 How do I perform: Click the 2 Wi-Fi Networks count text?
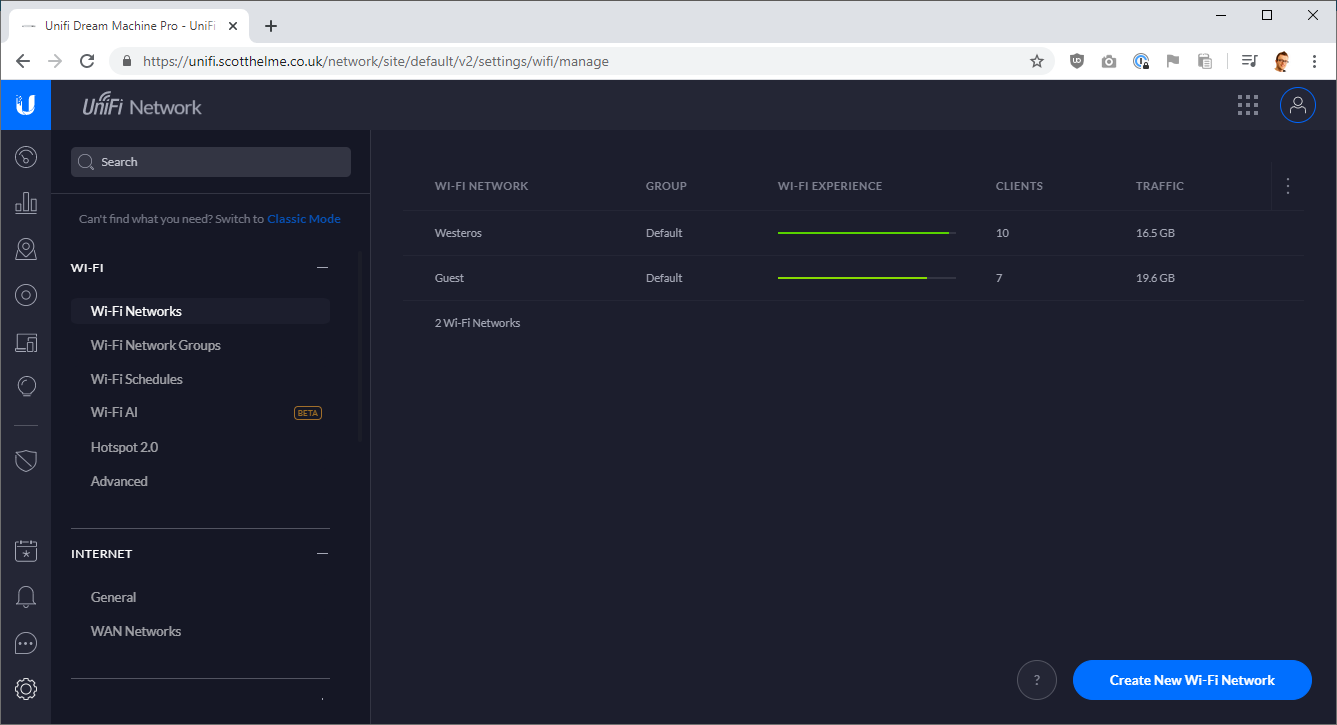pyautogui.click(x=477, y=323)
